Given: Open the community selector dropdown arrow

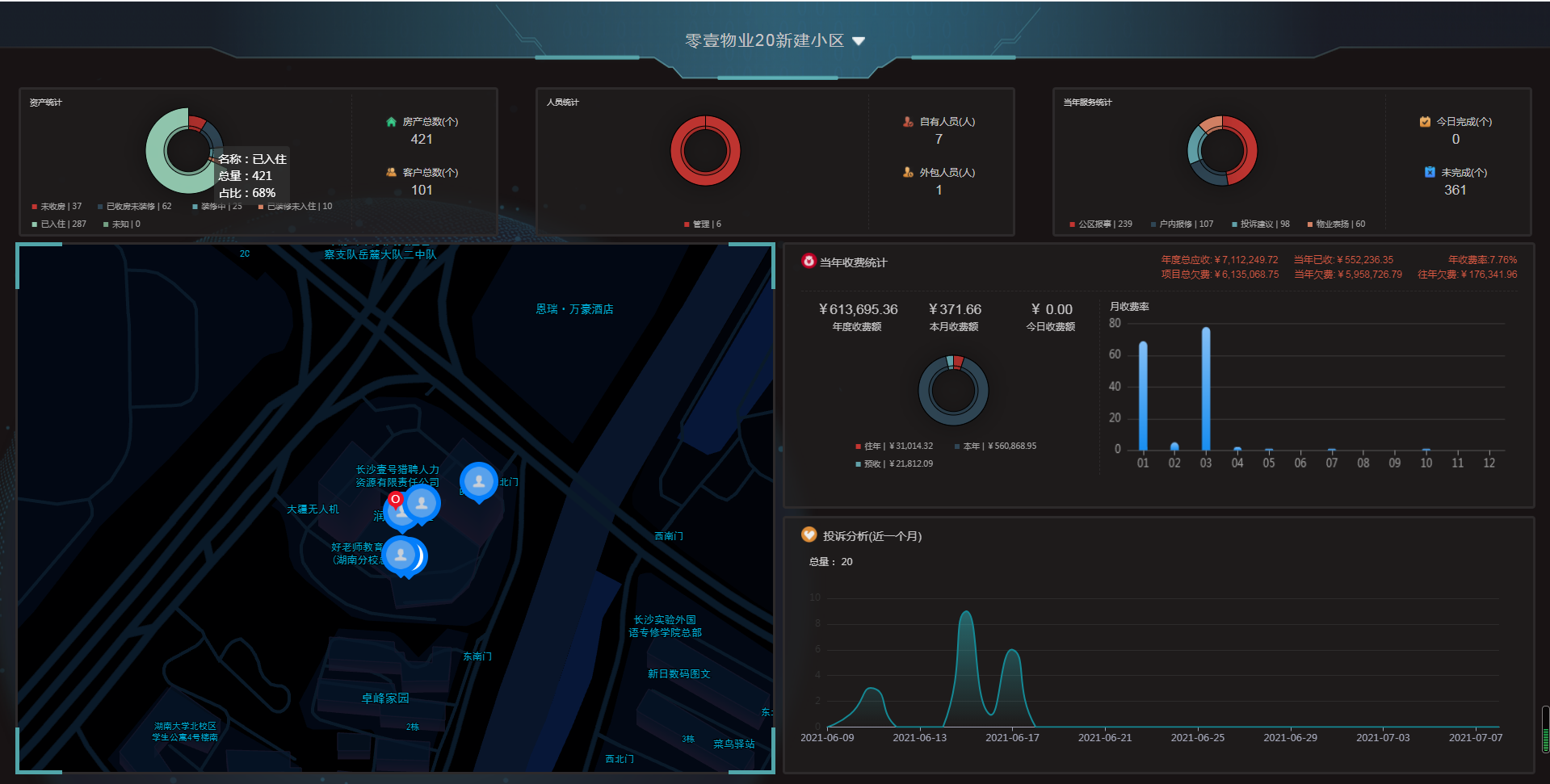Looking at the screenshot, I should [x=859, y=41].
